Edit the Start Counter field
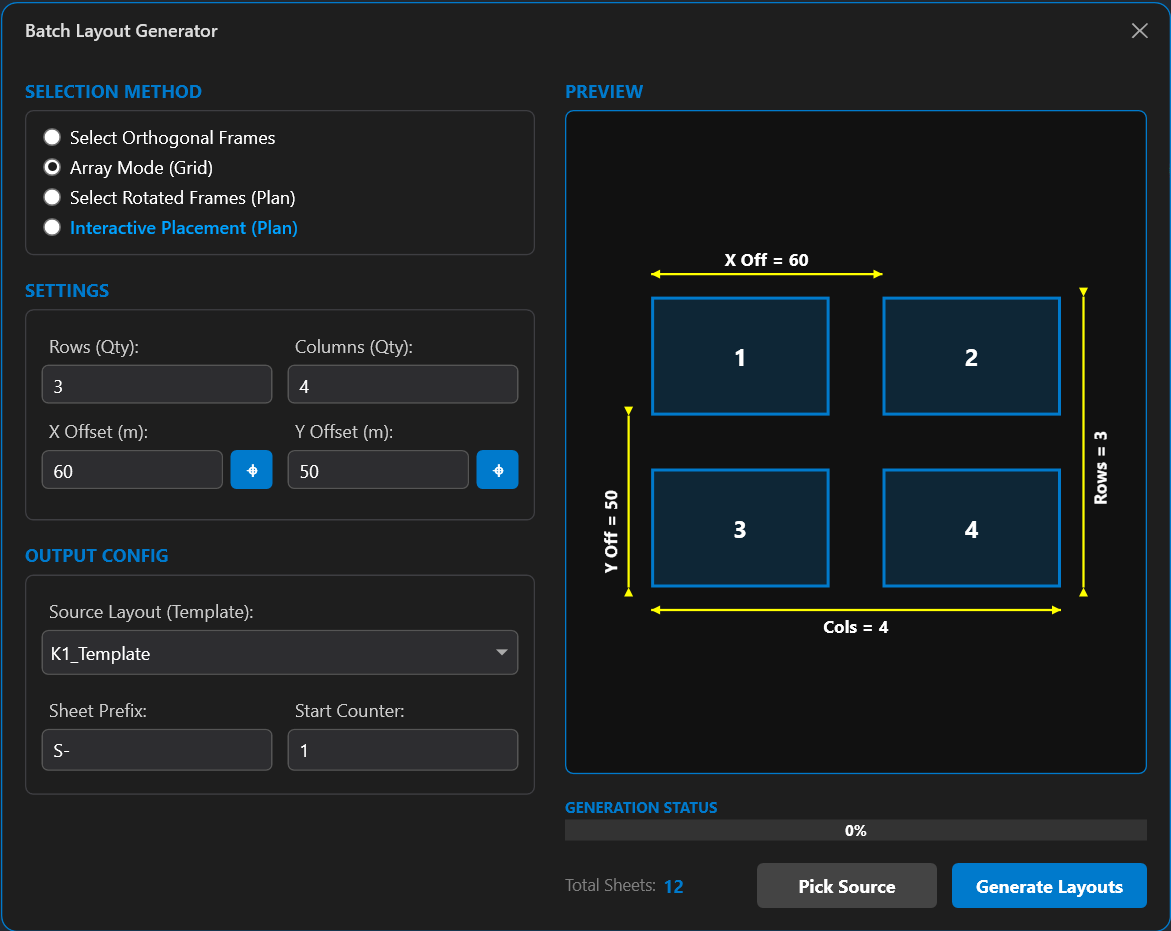This screenshot has height=931, width=1171. [403, 750]
